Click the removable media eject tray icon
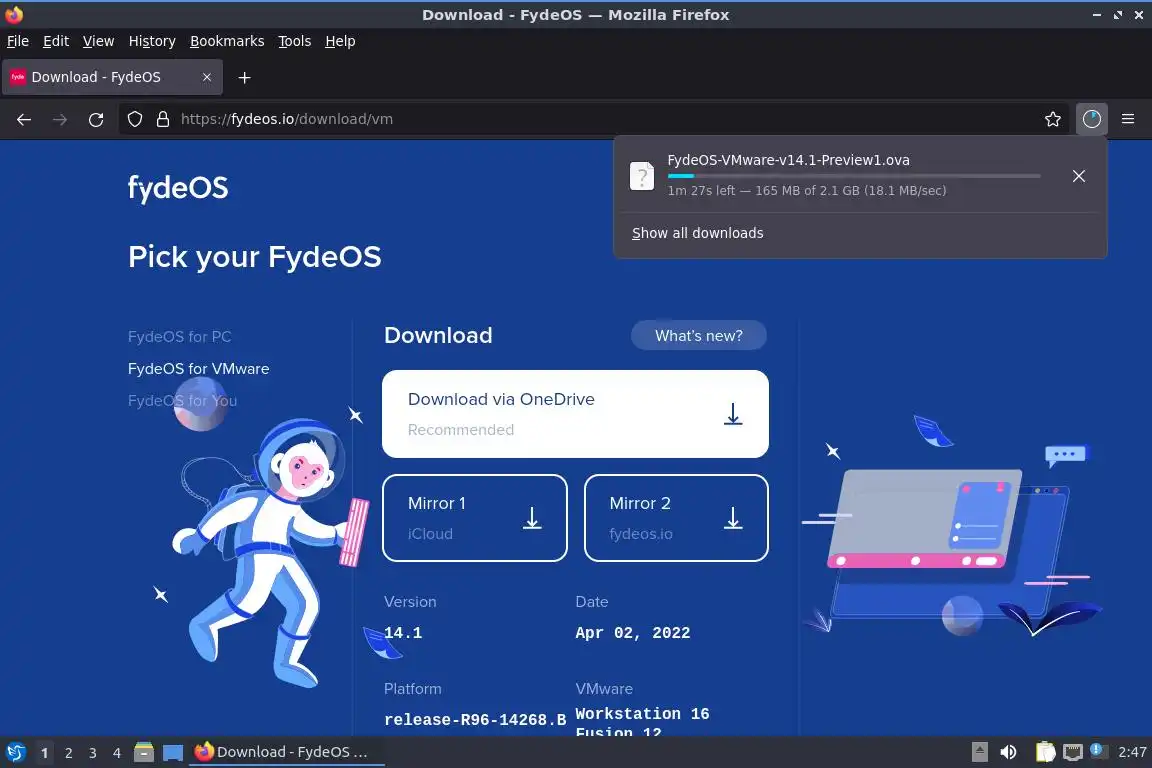This screenshot has height=768, width=1152. pos(979,752)
